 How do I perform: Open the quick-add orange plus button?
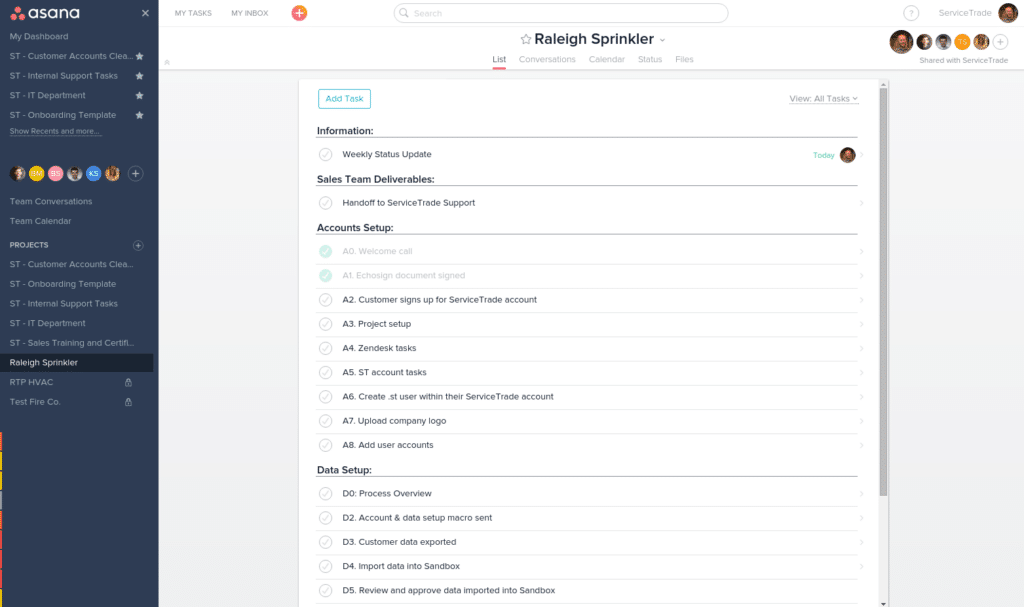click(299, 13)
